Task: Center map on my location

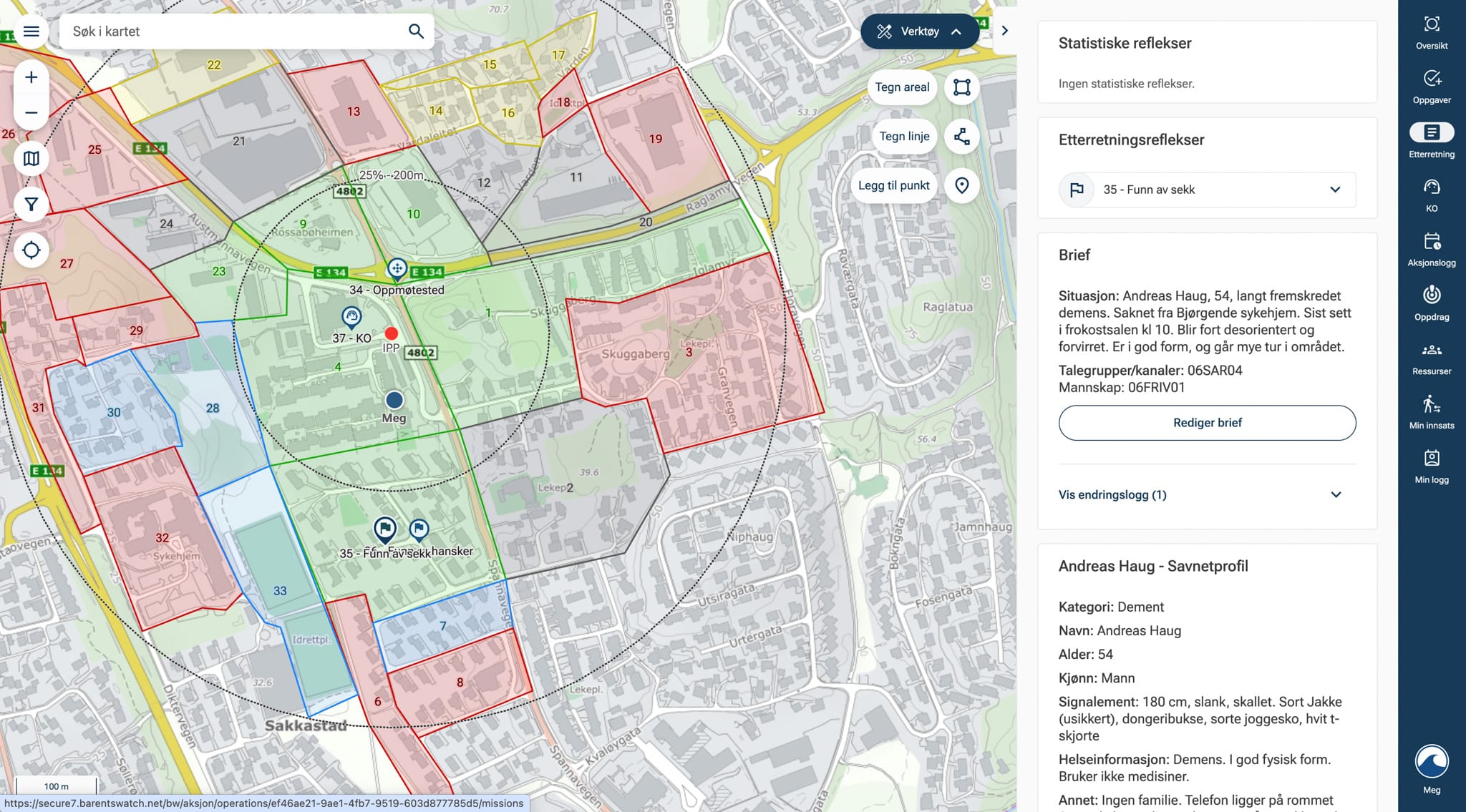Action: (31, 250)
